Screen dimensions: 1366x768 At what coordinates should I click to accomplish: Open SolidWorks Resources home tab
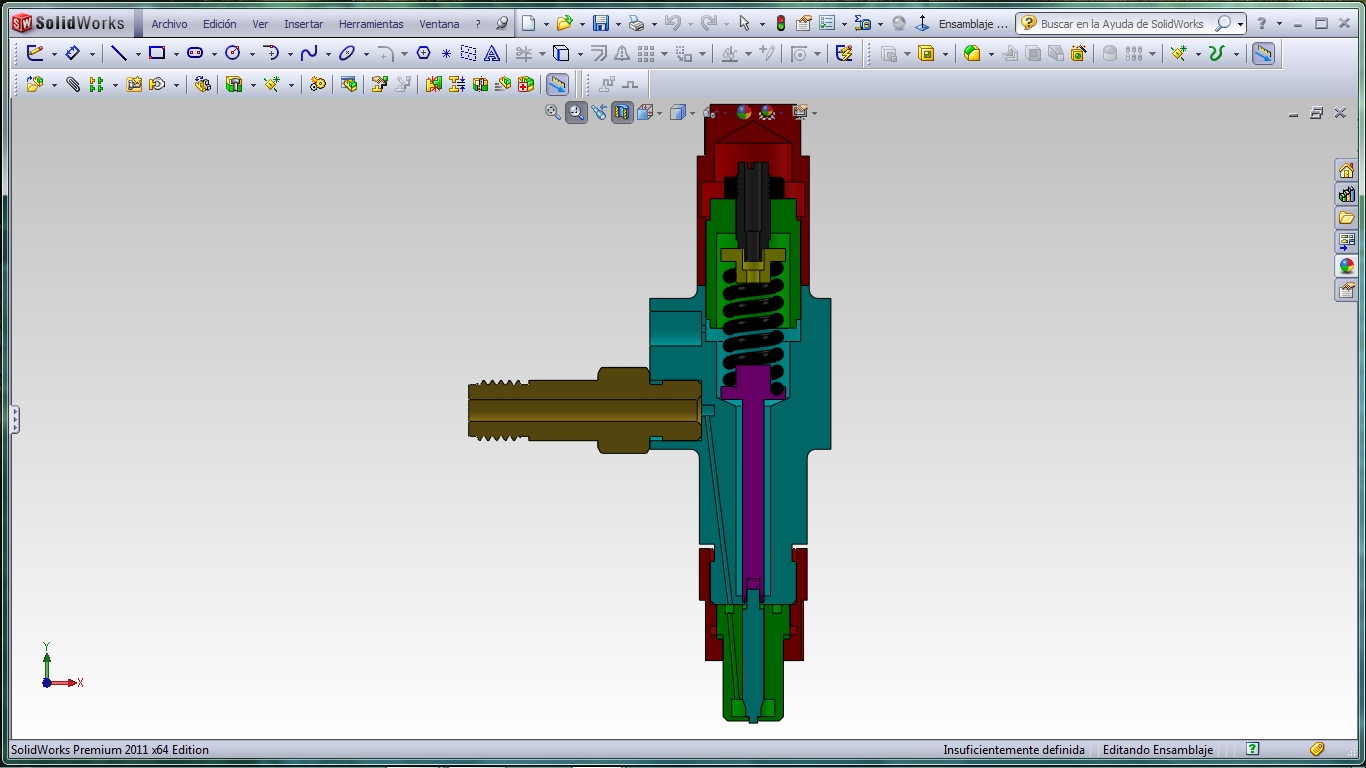click(x=1346, y=170)
